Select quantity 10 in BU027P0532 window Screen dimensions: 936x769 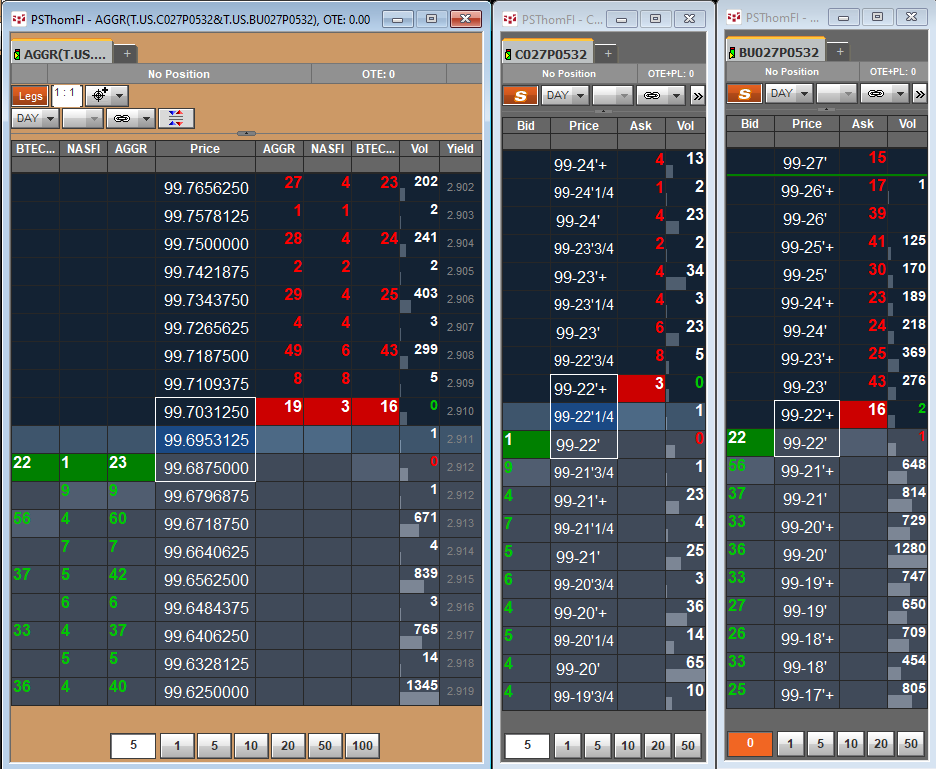tap(850, 744)
